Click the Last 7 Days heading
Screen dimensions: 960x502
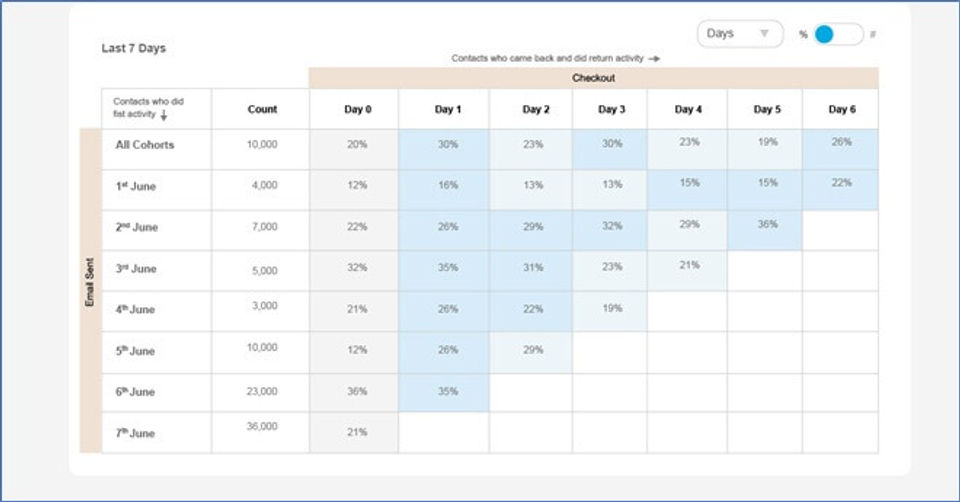tap(133, 48)
